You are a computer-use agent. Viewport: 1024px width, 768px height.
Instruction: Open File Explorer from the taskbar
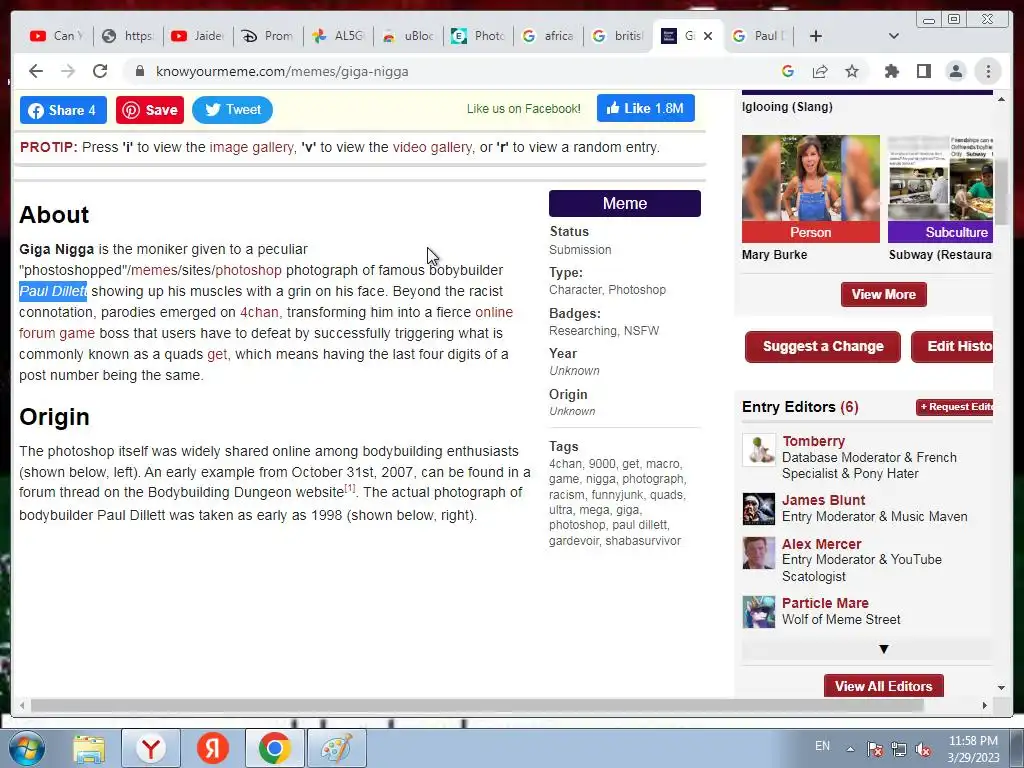[x=89, y=748]
